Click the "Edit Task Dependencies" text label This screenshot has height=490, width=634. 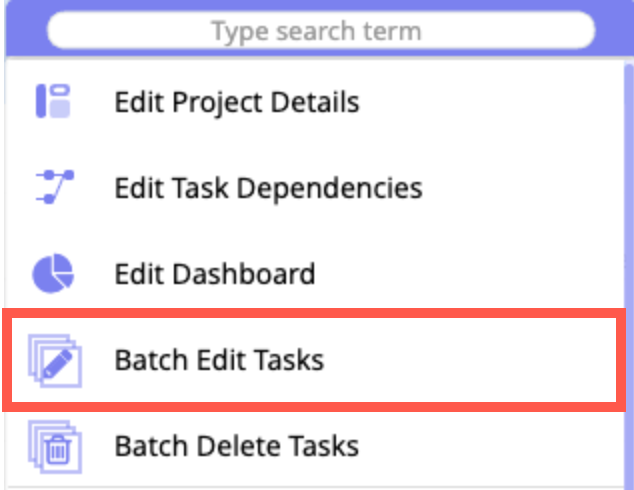[x=268, y=187]
